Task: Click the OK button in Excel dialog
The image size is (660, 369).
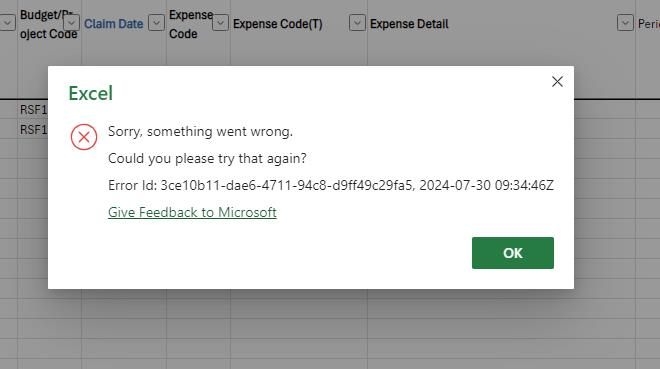Action: point(512,253)
